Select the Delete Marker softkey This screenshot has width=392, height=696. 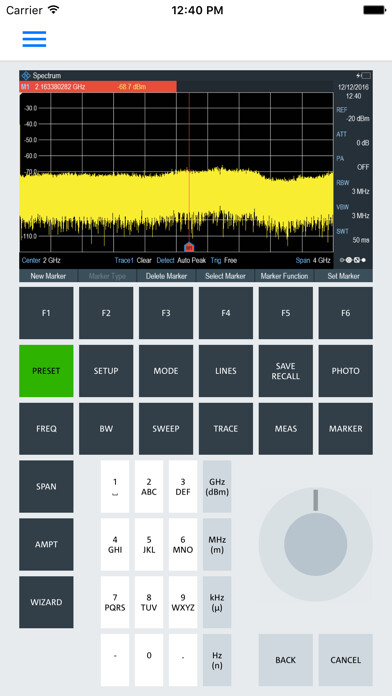[166, 276]
